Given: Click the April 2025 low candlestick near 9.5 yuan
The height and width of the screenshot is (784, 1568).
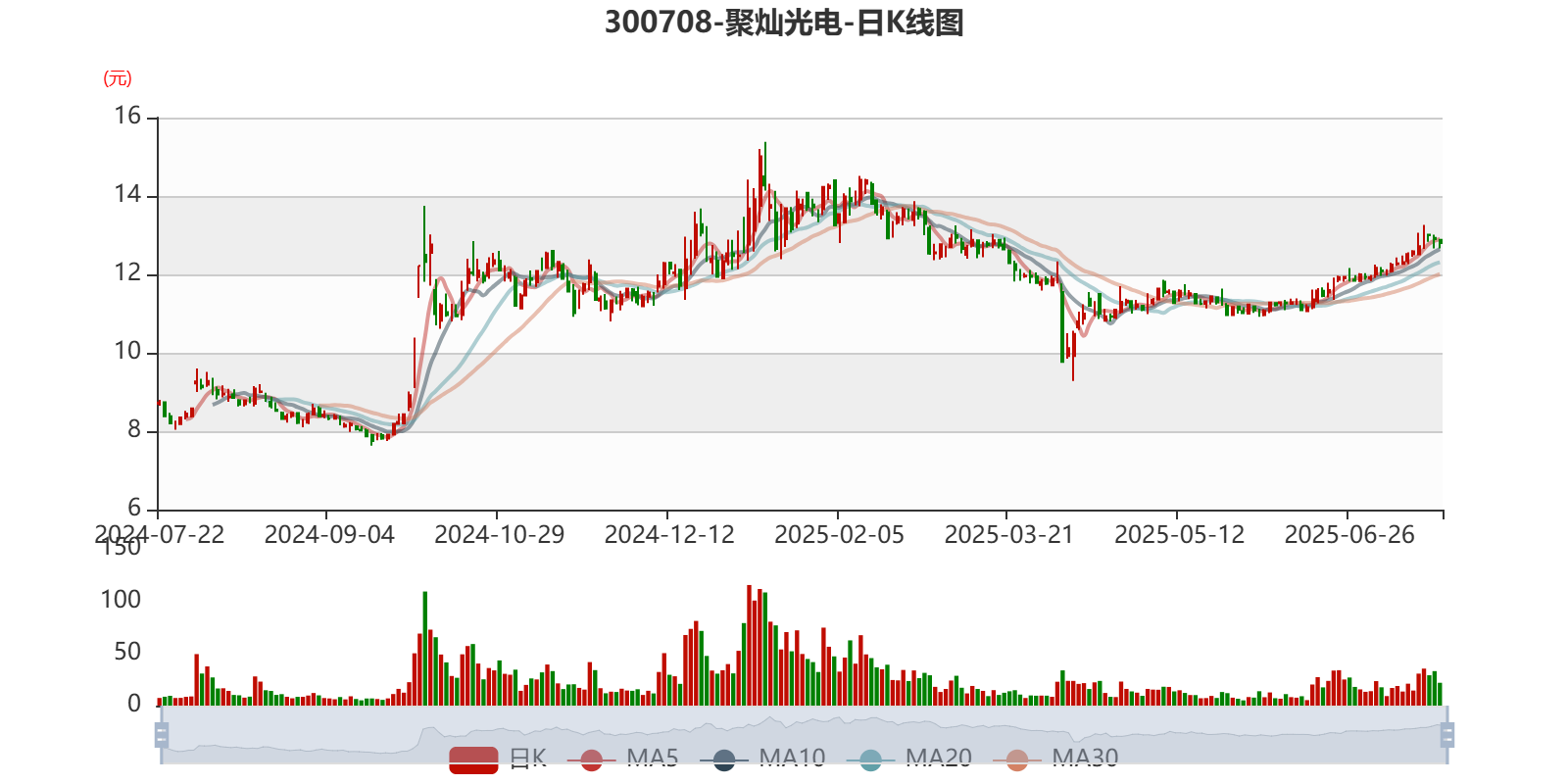Looking at the screenshot, I should (x=1073, y=355).
